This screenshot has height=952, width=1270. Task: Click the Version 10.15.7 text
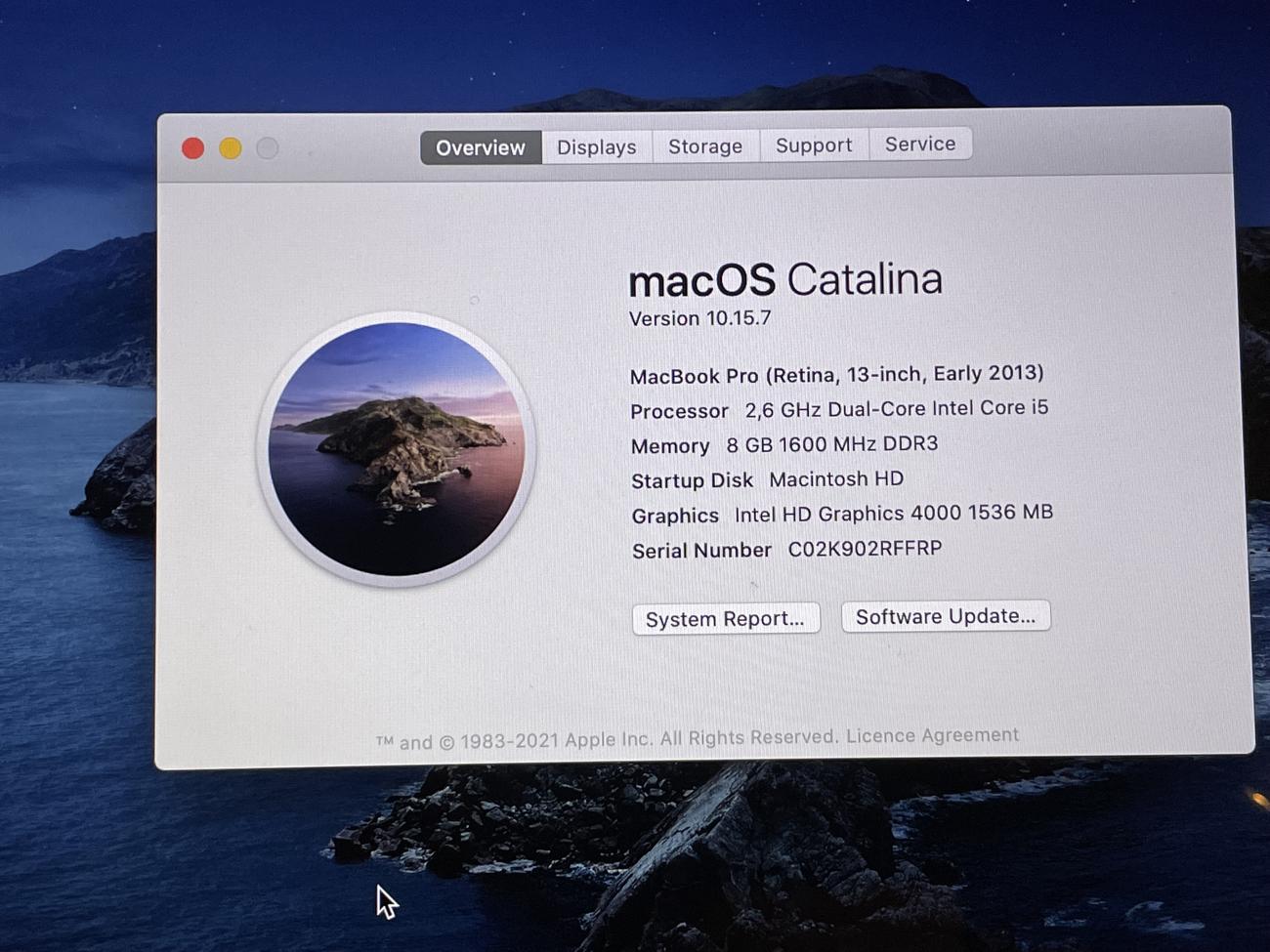pos(699,318)
